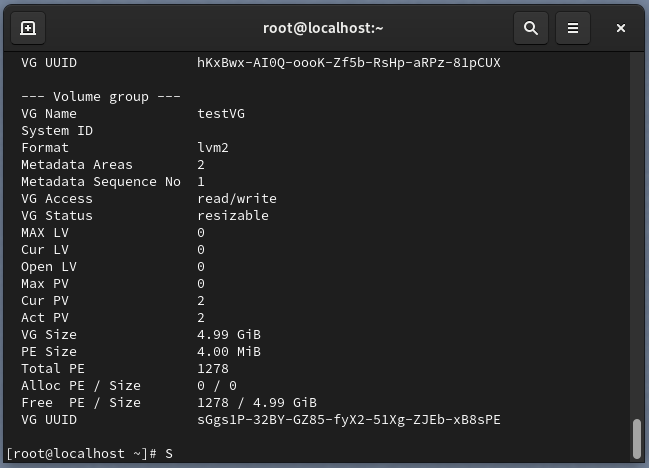649x468 pixels.
Task: Click the Volume group section header
Action: [101, 97]
